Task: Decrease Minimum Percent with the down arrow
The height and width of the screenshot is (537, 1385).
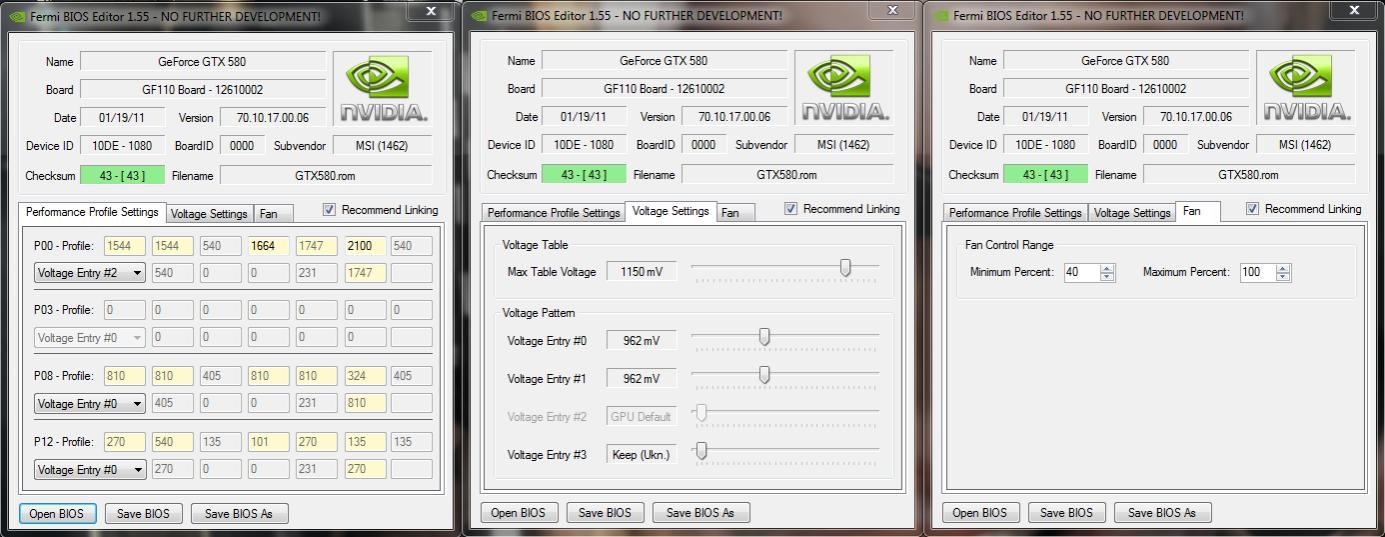Action: click(x=1107, y=277)
